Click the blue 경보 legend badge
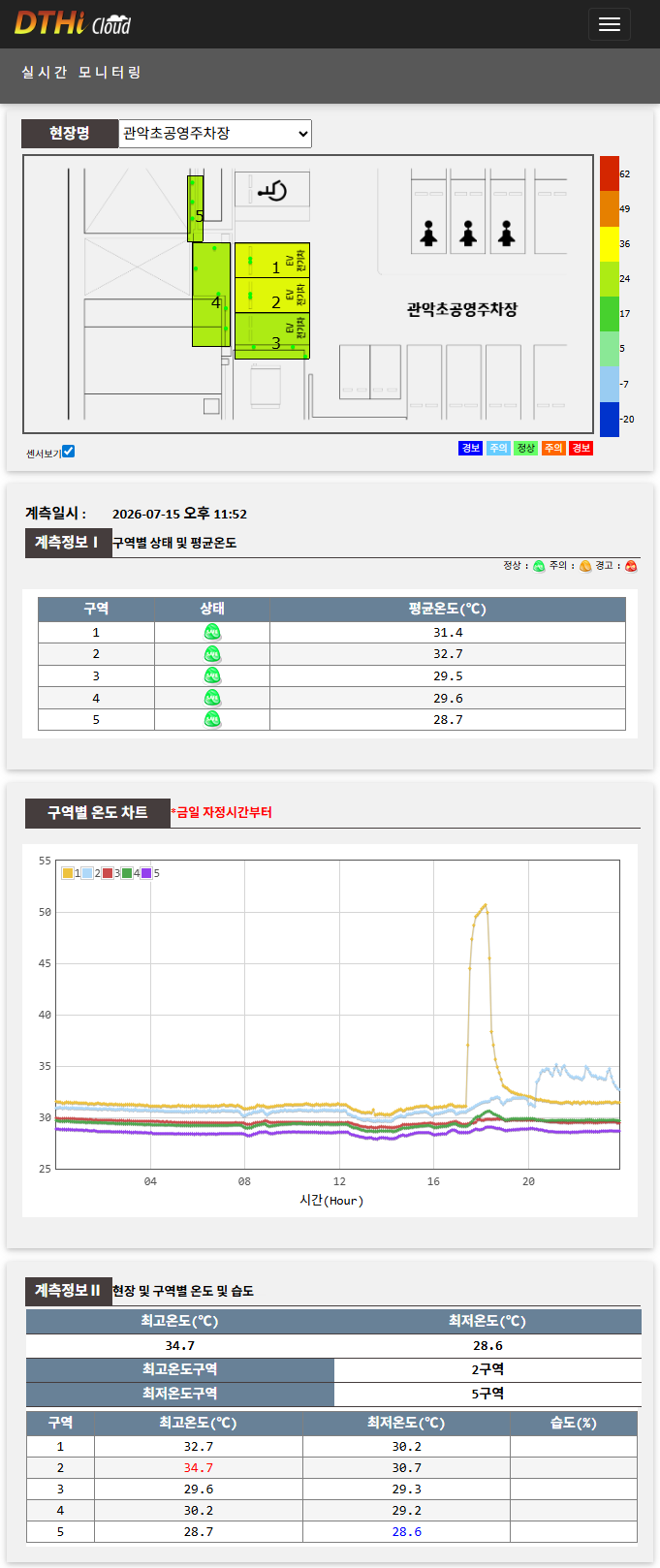The height and width of the screenshot is (1568, 660). pyautogui.click(x=470, y=448)
